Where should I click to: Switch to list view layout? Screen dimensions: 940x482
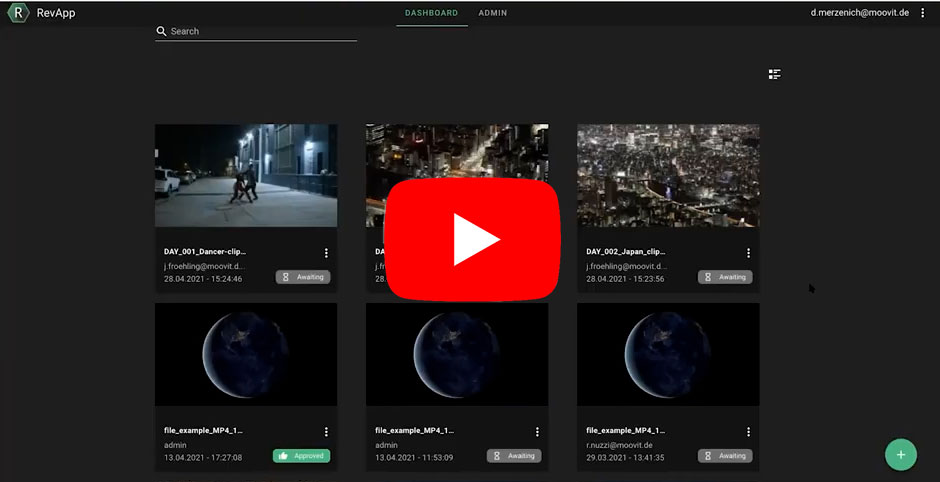[x=774, y=74]
